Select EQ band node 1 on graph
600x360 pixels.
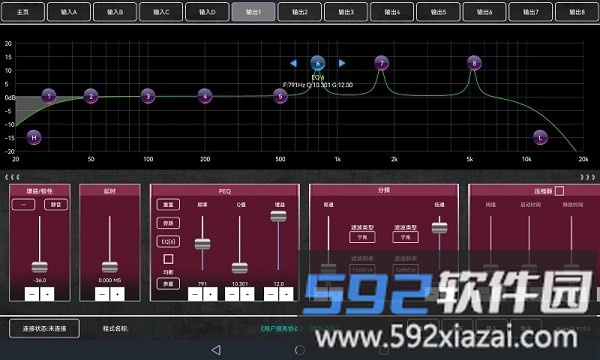pyautogui.click(x=49, y=96)
